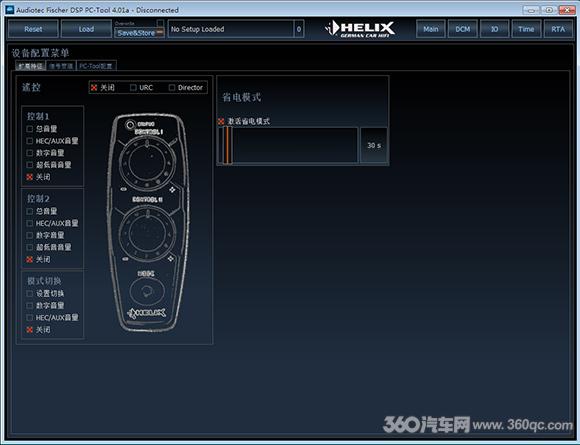Check HEC/AUX音量 under 控制2

[30, 223]
